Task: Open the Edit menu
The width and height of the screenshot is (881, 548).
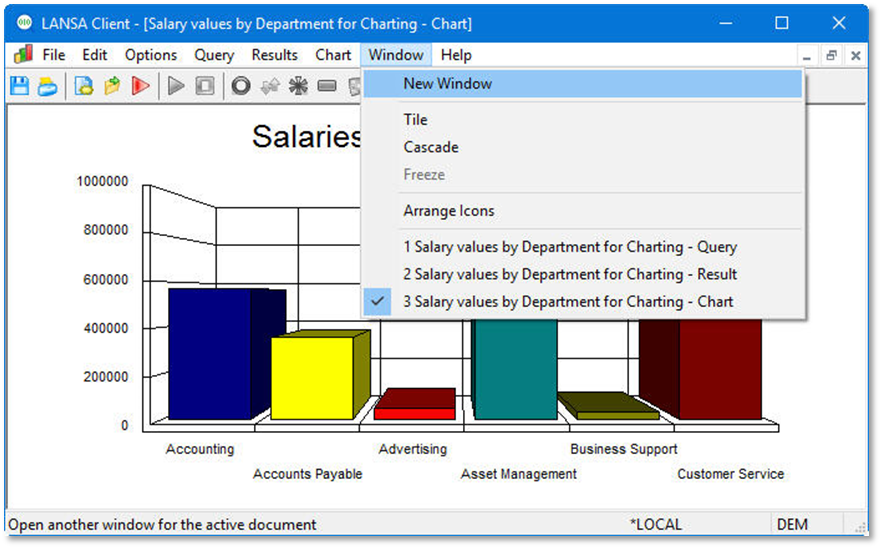Action: [94, 55]
